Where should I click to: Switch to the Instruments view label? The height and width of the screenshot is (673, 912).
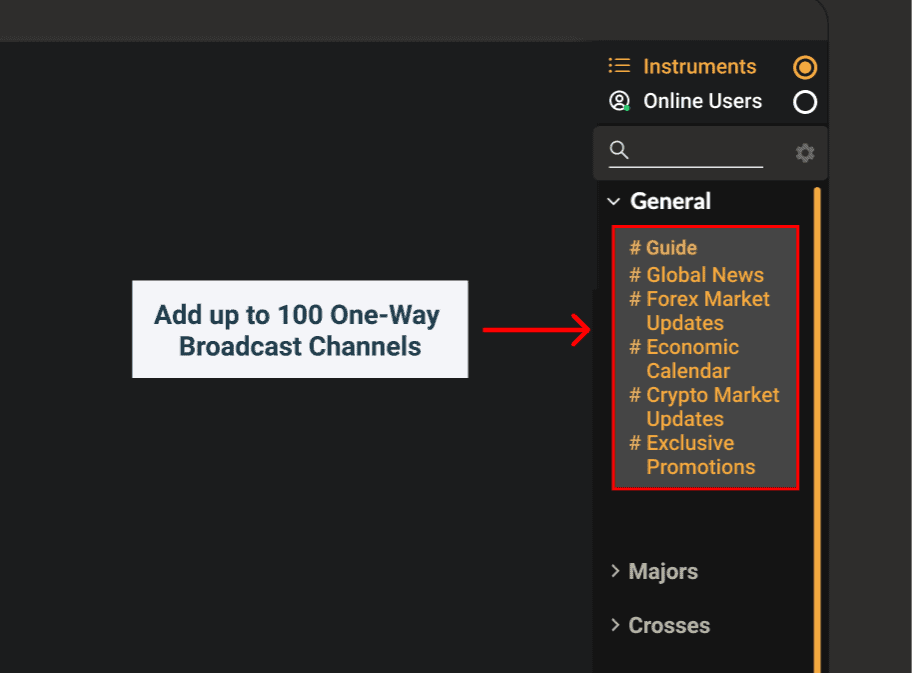(x=699, y=66)
